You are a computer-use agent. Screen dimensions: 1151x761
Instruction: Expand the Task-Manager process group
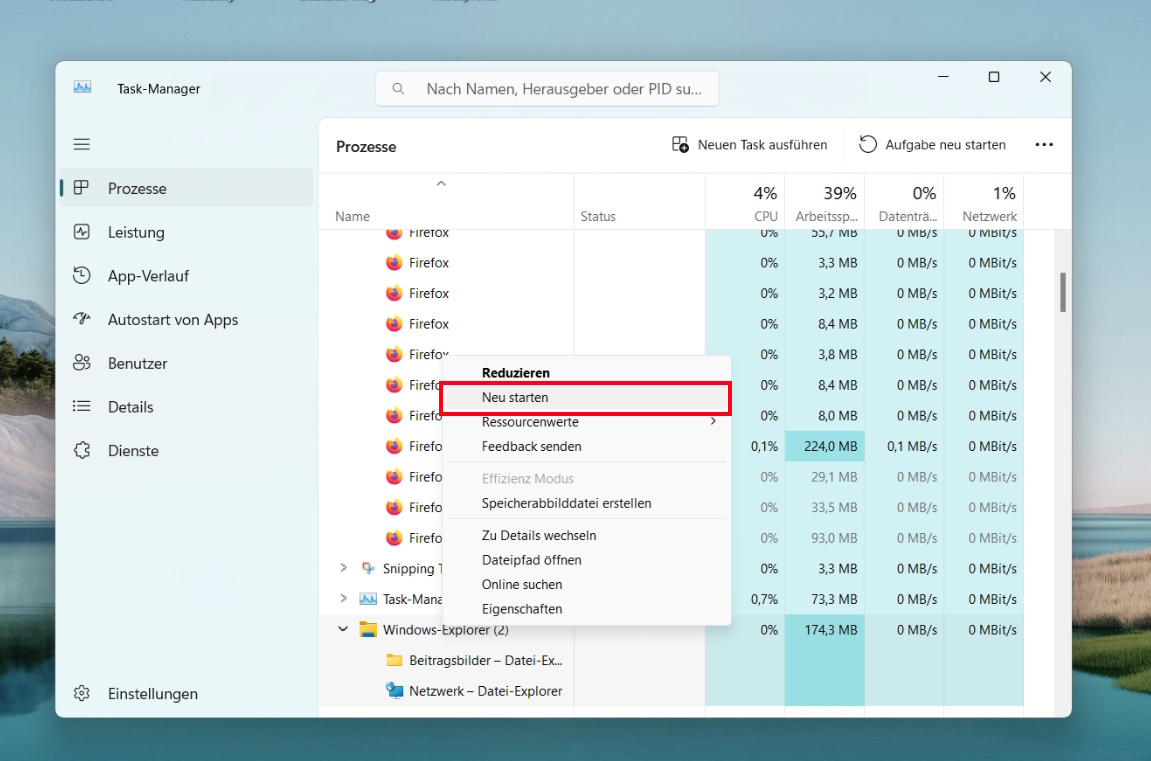point(343,599)
